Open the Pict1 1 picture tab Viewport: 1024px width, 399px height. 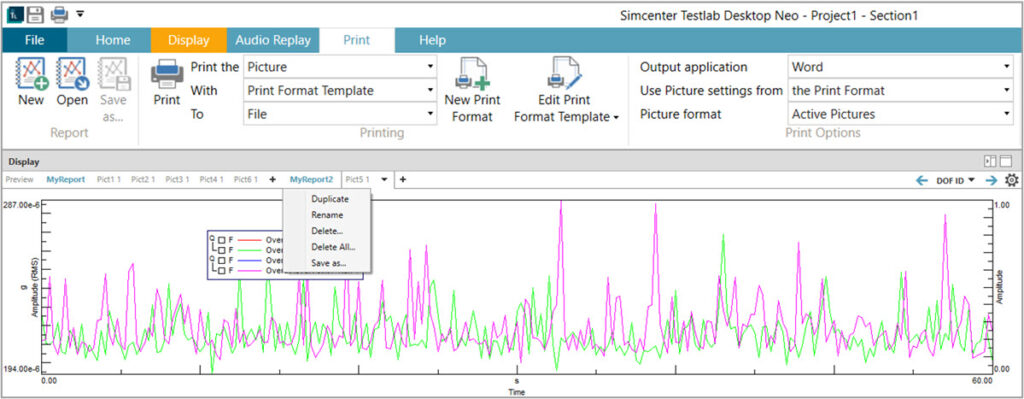[x=108, y=180]
